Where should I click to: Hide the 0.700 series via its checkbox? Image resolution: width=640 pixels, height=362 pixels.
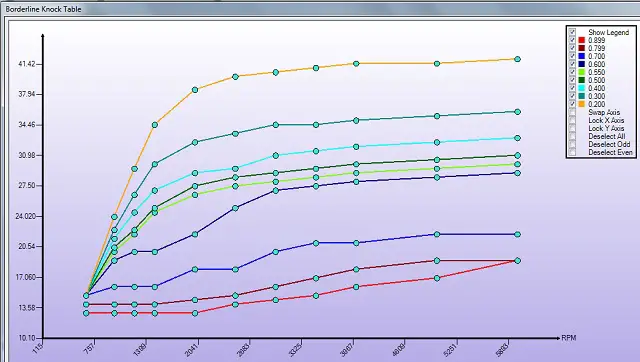(x=572, y=56)
